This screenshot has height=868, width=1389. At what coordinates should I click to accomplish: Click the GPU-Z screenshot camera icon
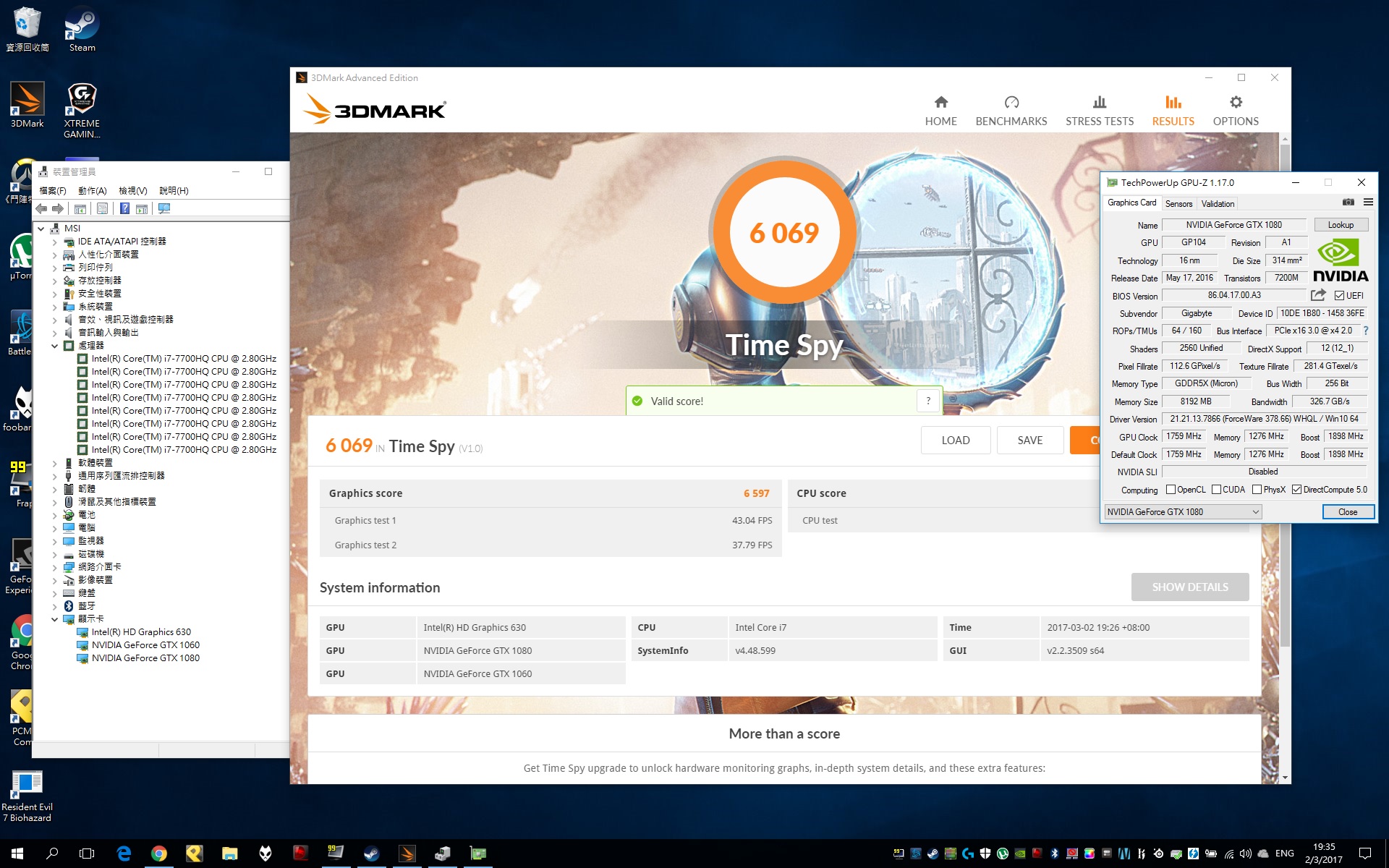click(x=1348, y=202)
